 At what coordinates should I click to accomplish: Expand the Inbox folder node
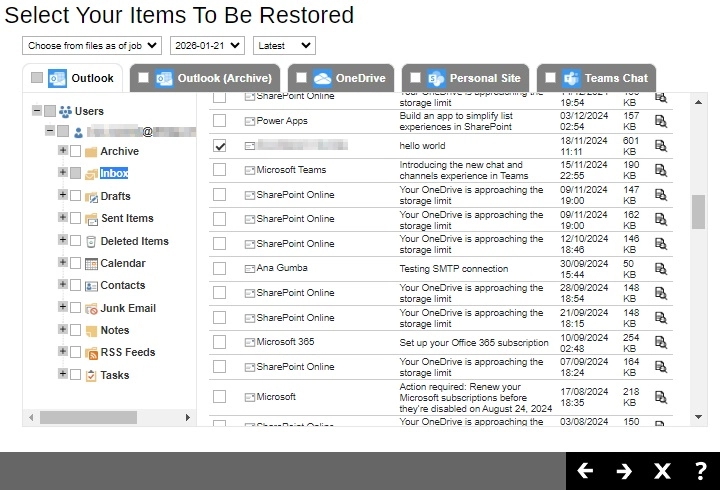[63, 172]
